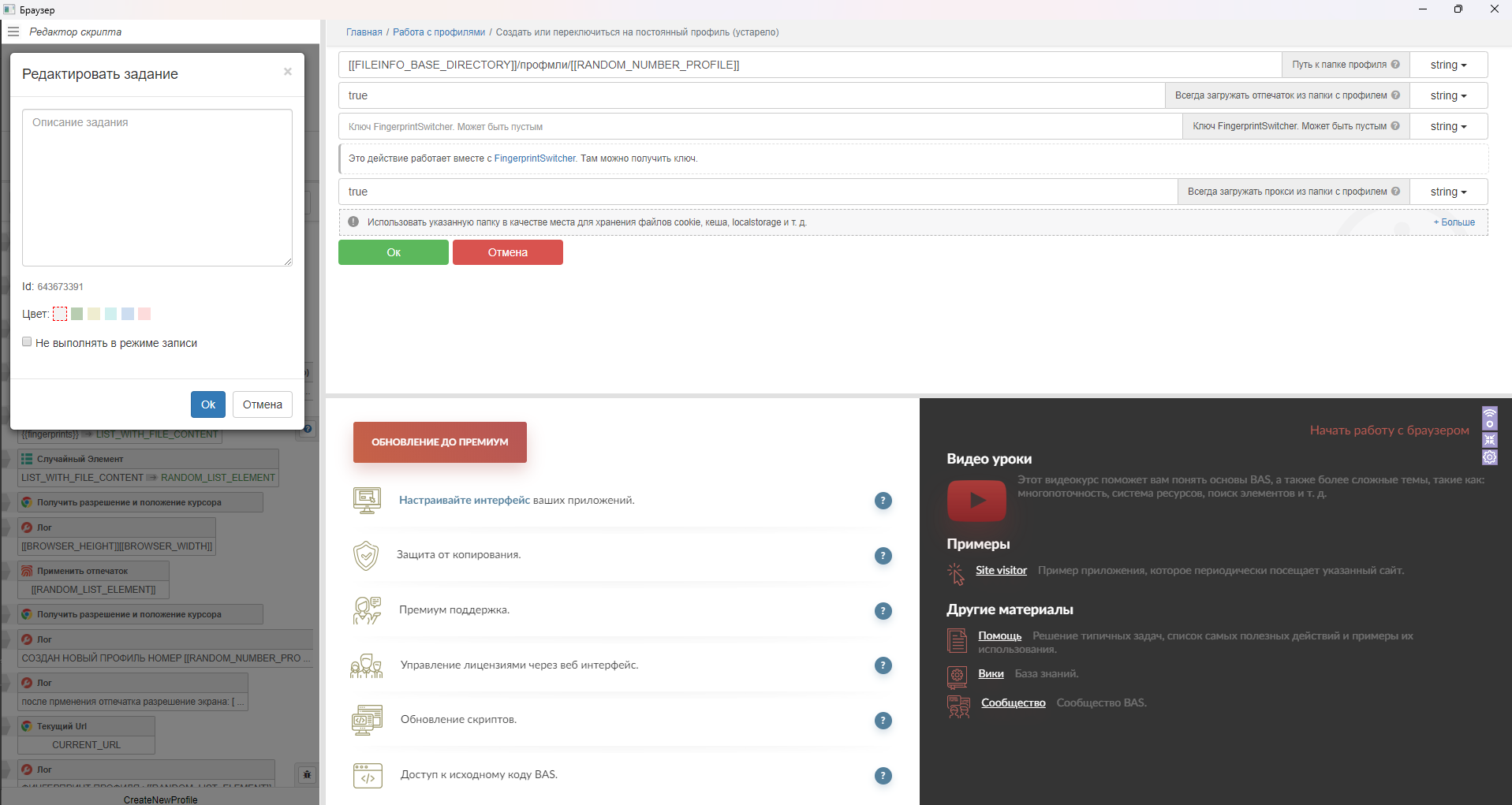Click help icon next to 'Путь к папке профиля'

[x=1395, y=65]
